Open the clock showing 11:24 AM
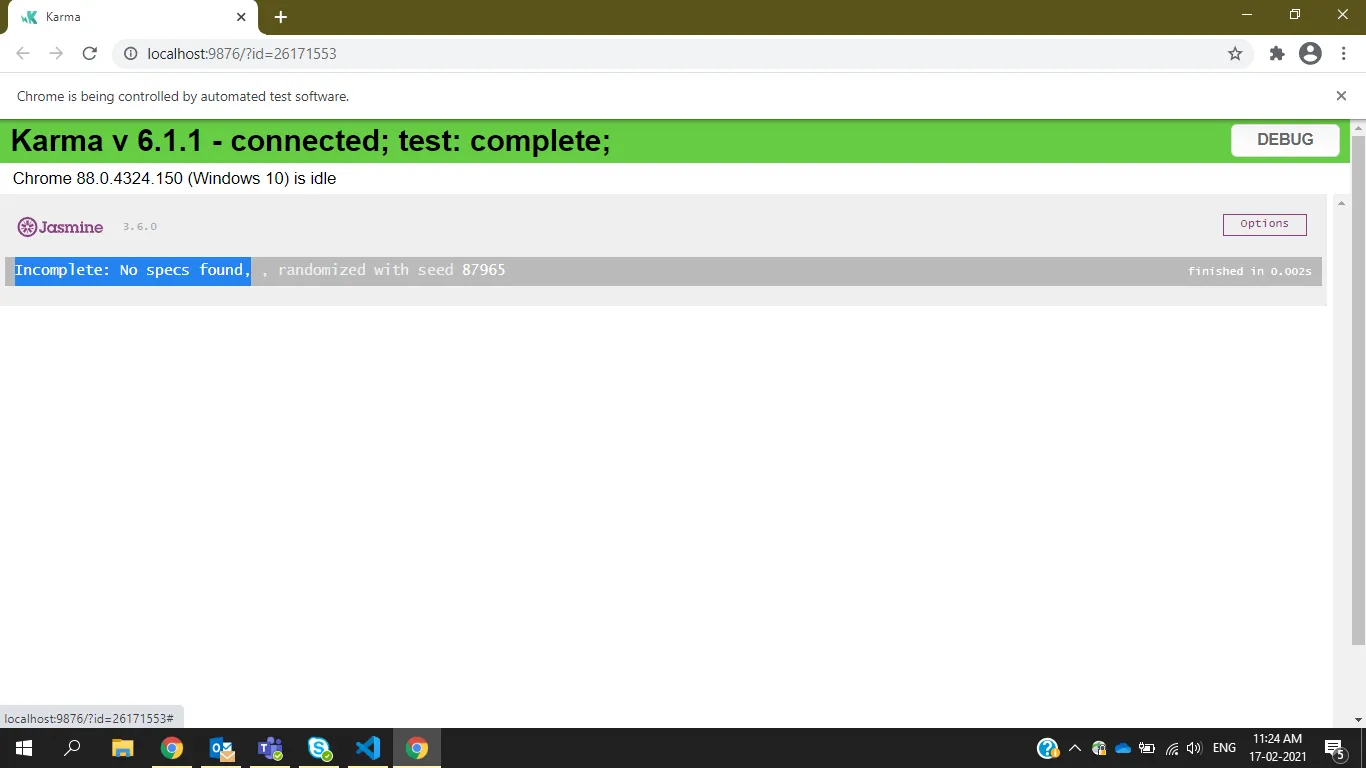The image size is (1366, 768). [1277, 748]
